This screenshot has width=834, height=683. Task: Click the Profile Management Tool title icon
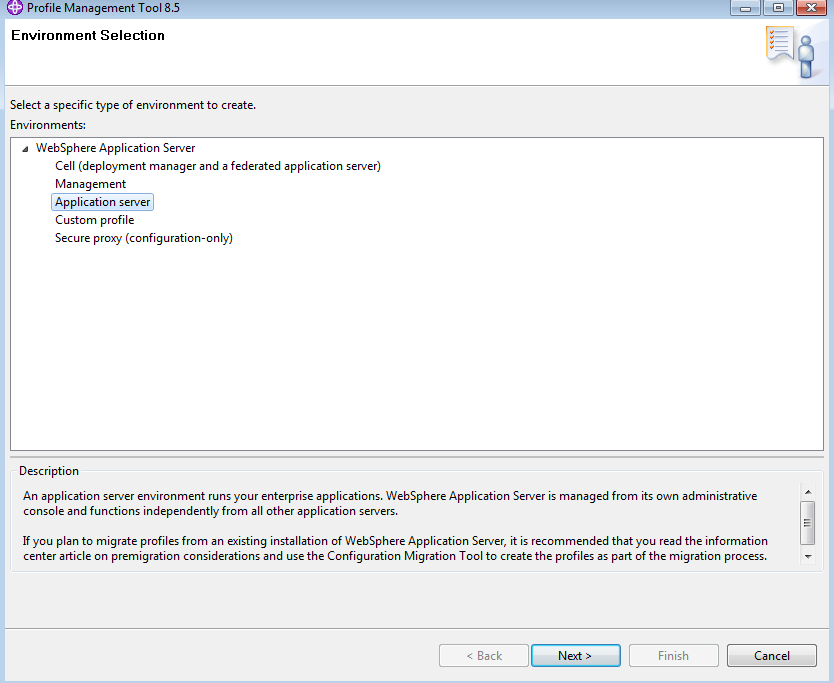[14, 7]
